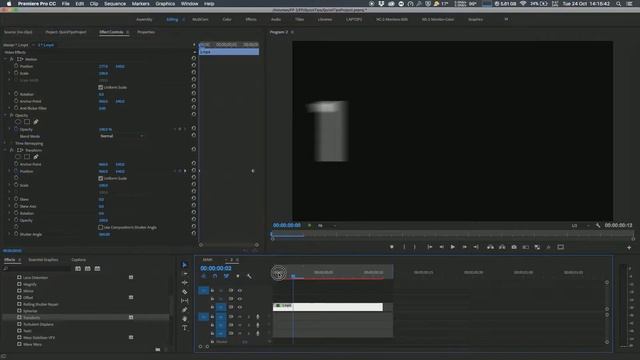Step back one frame
This screenshot has width=640, height=360.
point(441,247)
